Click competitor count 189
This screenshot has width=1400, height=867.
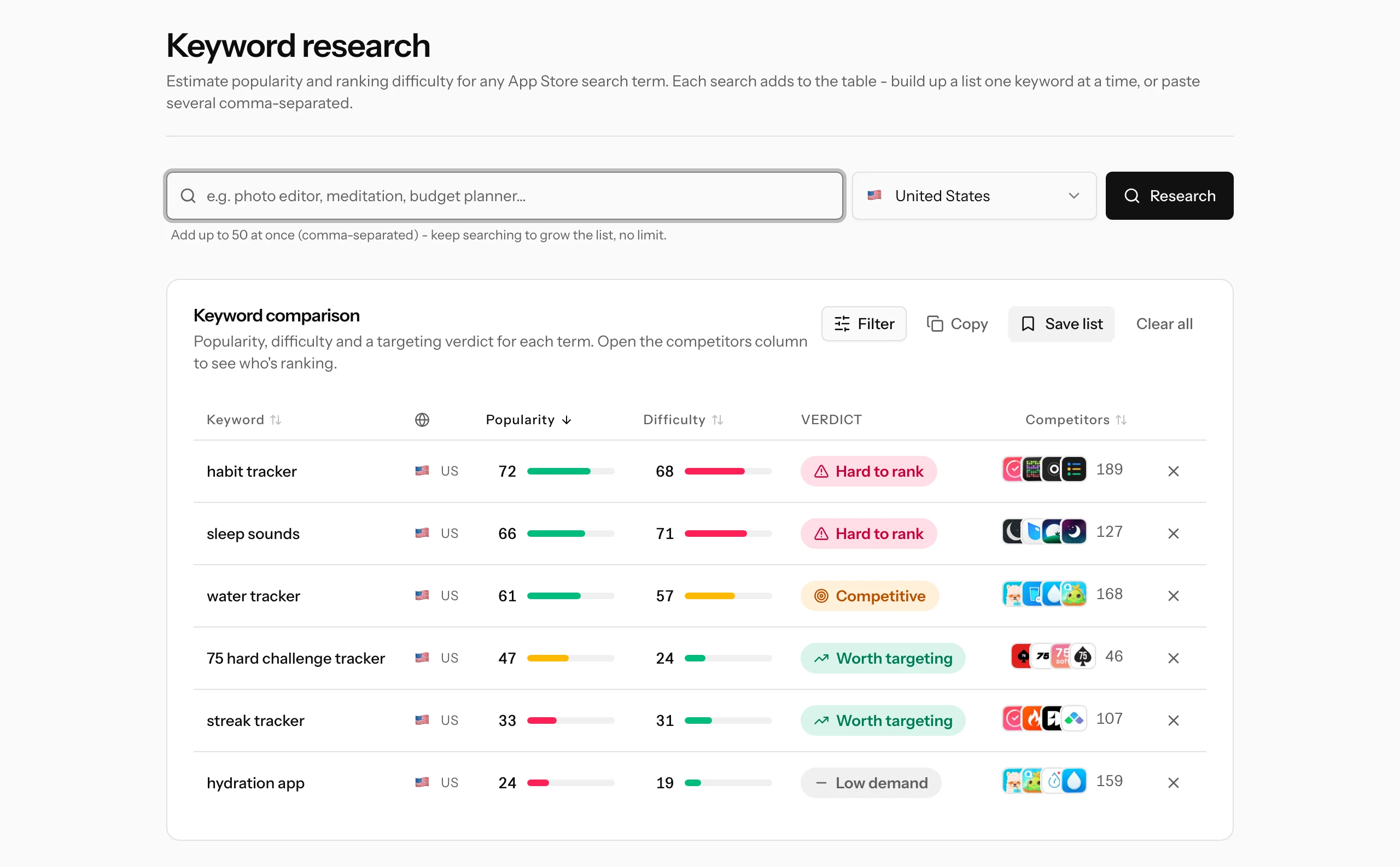pos(1109,470)
